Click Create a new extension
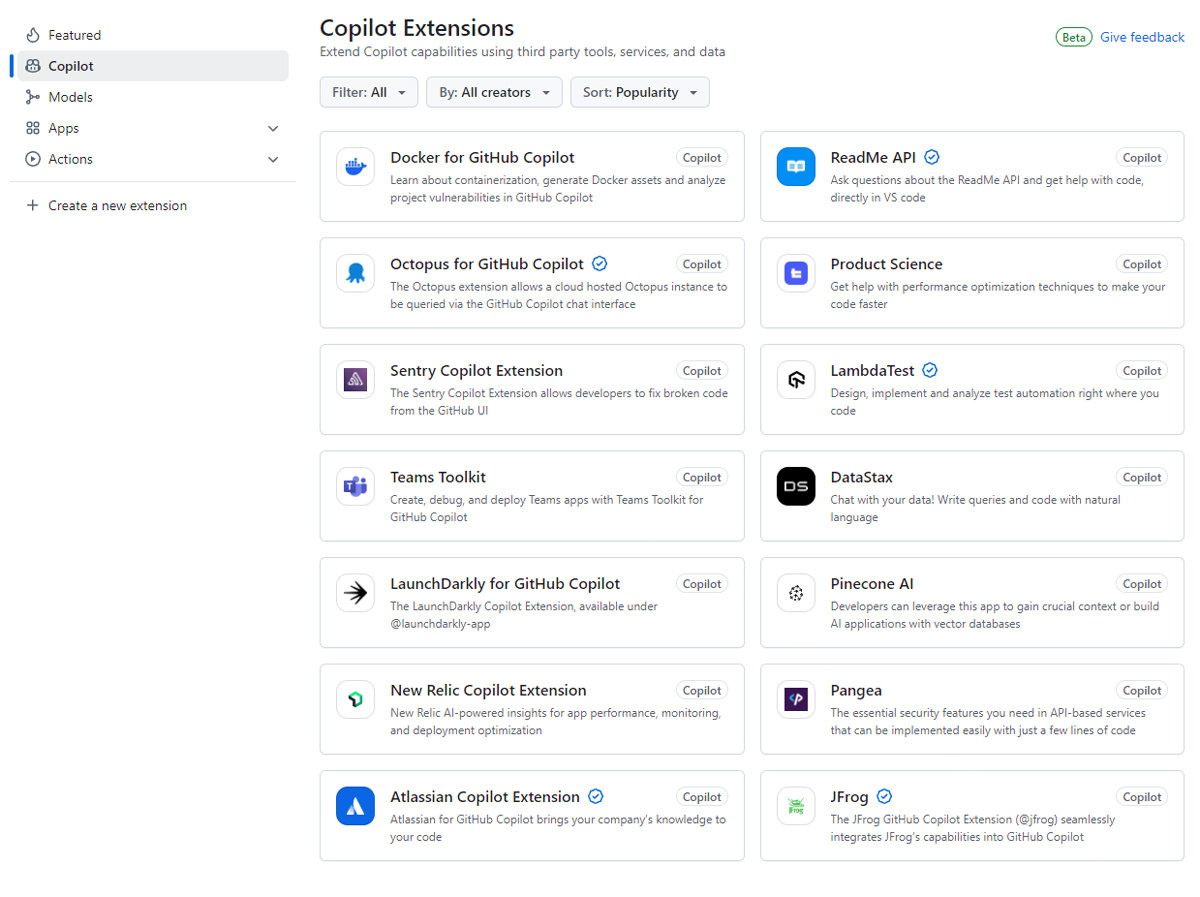 point(117,205)
